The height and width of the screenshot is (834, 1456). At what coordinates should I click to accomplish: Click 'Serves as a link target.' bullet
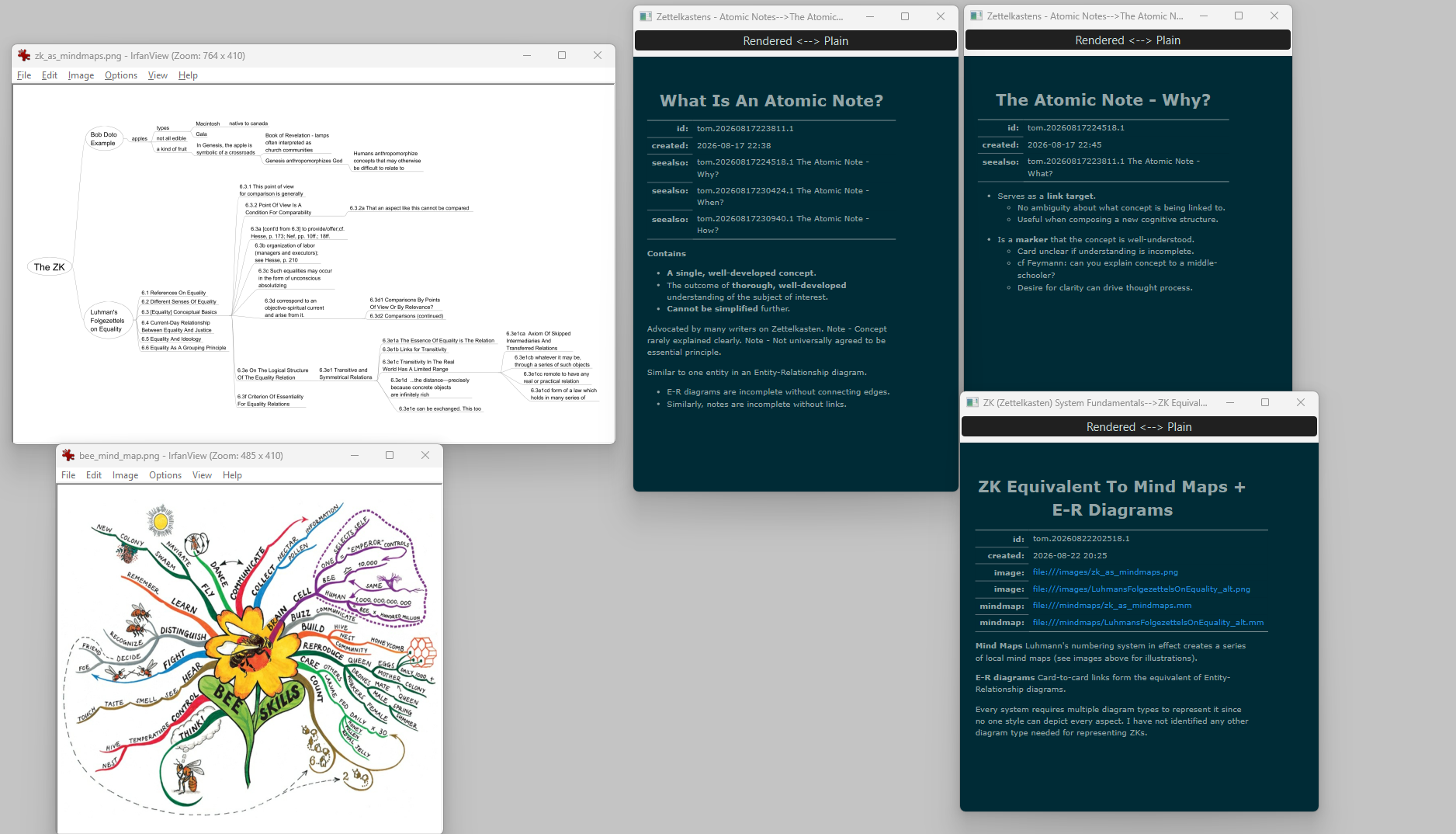1046,196
